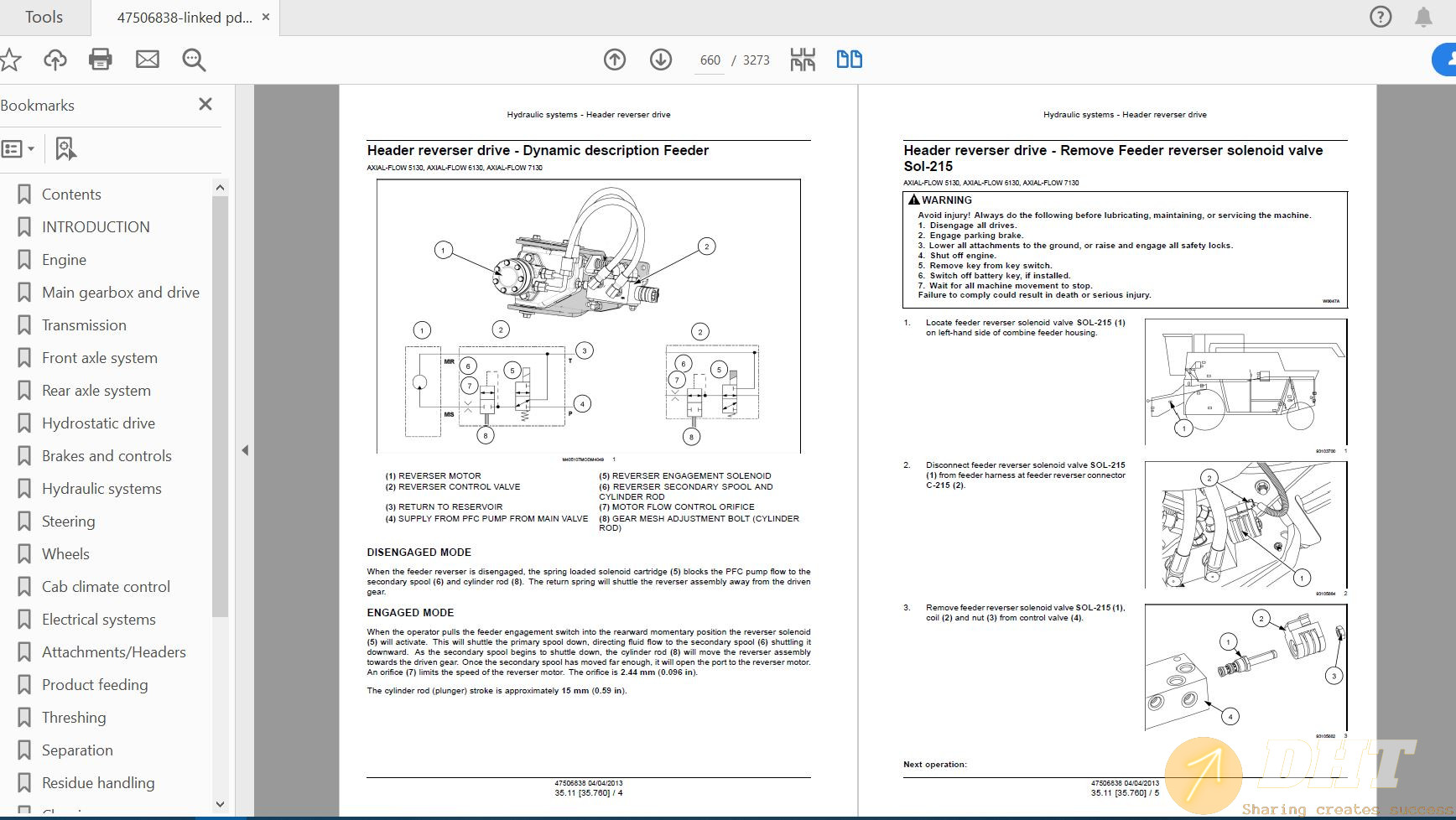Open the Contents bookmark
This screenshot has height=820, width=1456.
tap(71, 195)
